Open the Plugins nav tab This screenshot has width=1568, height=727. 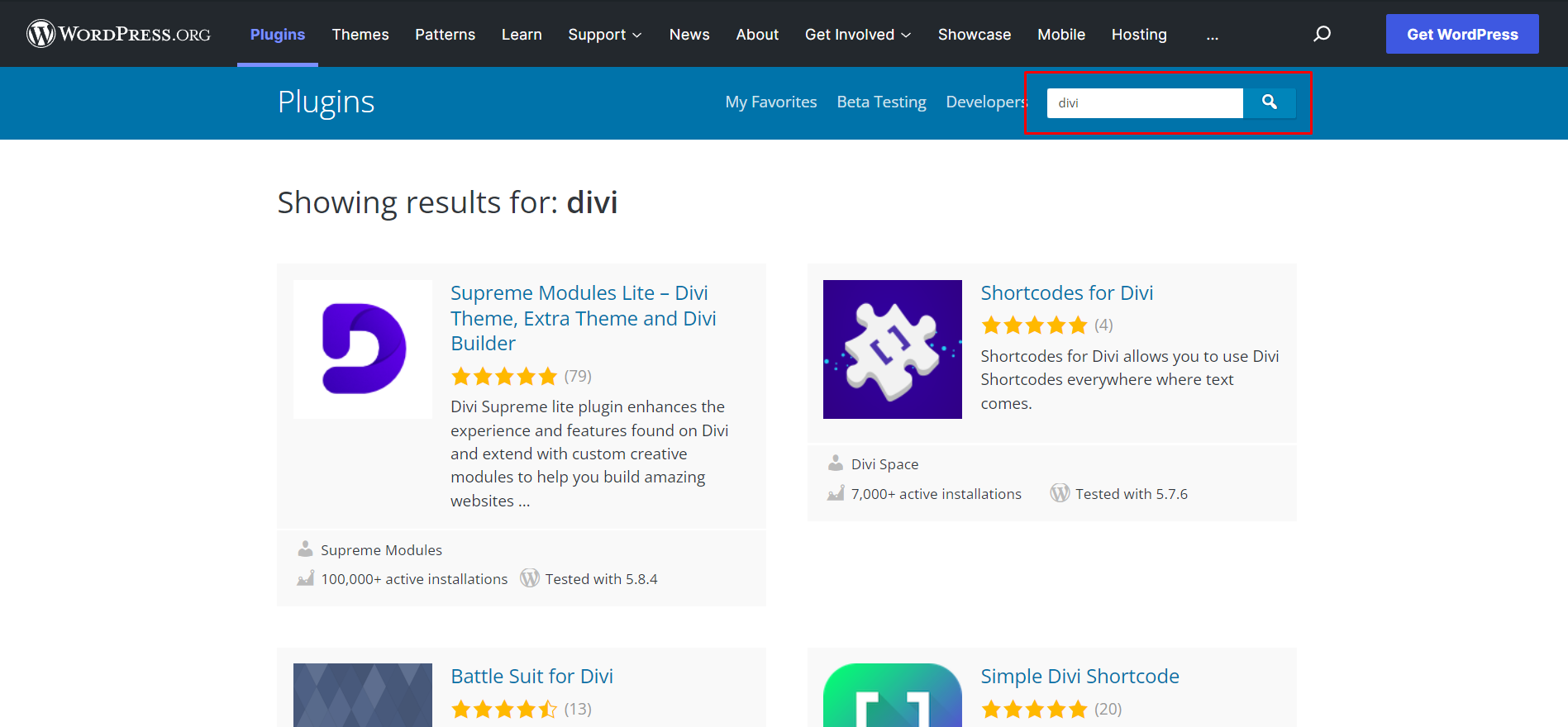click(278, 35)
